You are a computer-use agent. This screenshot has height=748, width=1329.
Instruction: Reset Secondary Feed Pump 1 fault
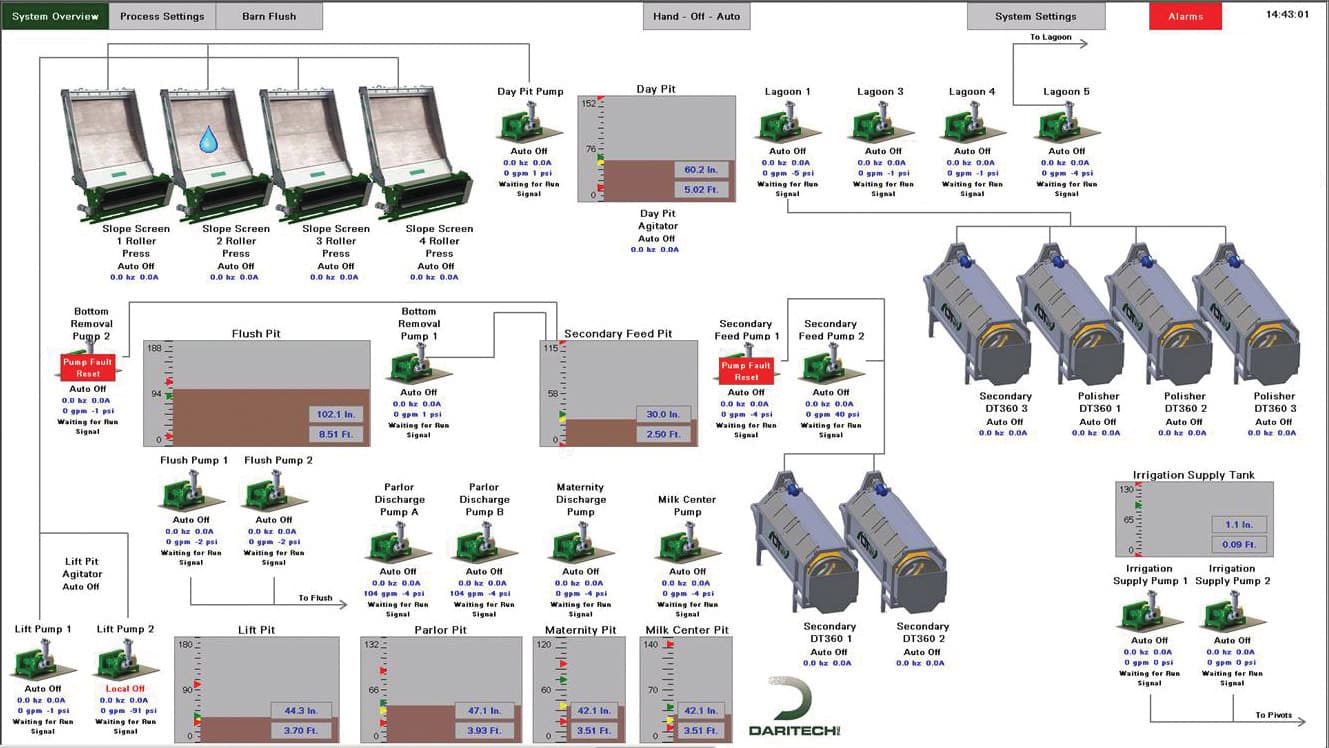coord(746,371)
